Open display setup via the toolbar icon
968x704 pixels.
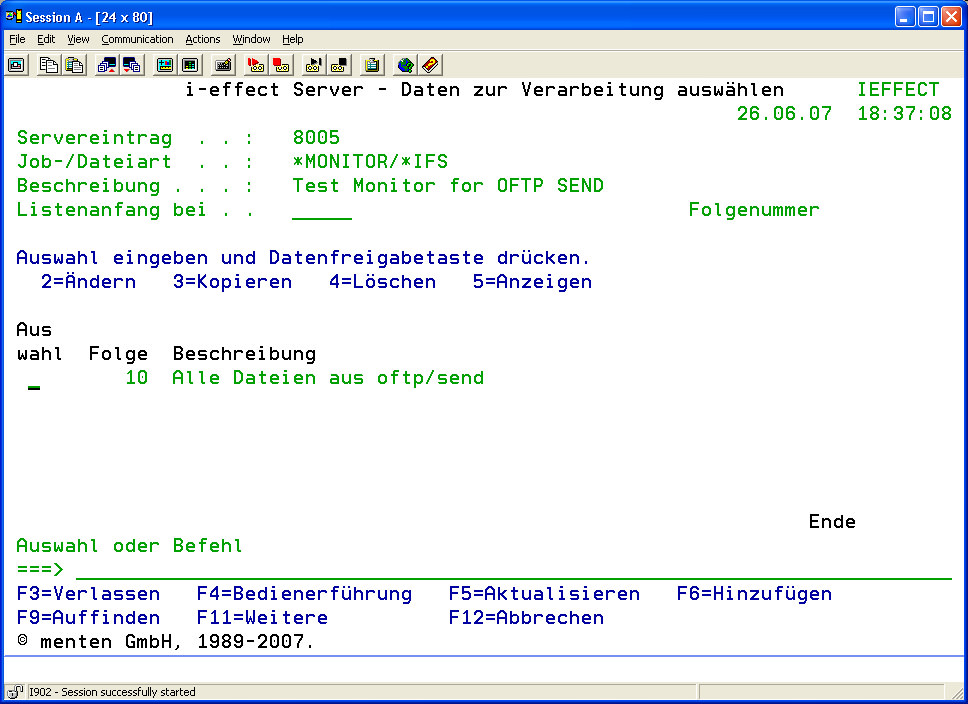pos(165,65)
